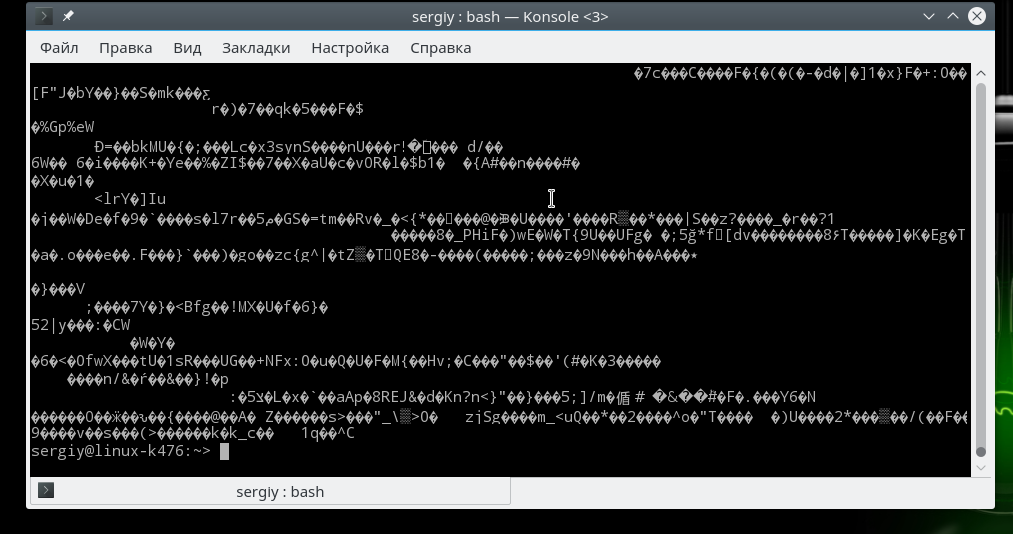Open the Справка menu
Image resolution: width=1013 pixels, height=534 pixels.
pos(441,48)
